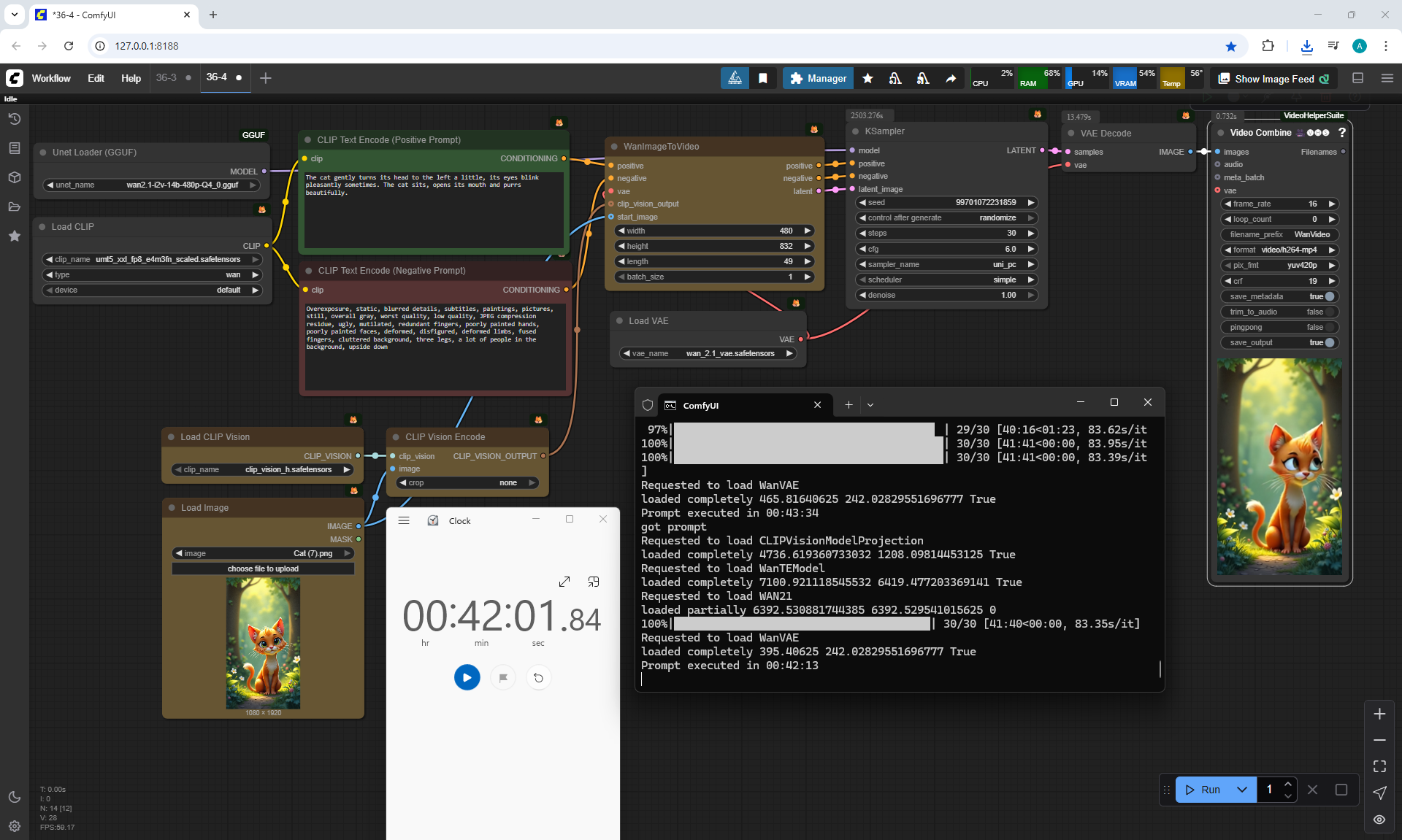The image size is (1402, 840).
Task: Toggle save_metadata switch in Video Combine
Action: (1329, 296)
